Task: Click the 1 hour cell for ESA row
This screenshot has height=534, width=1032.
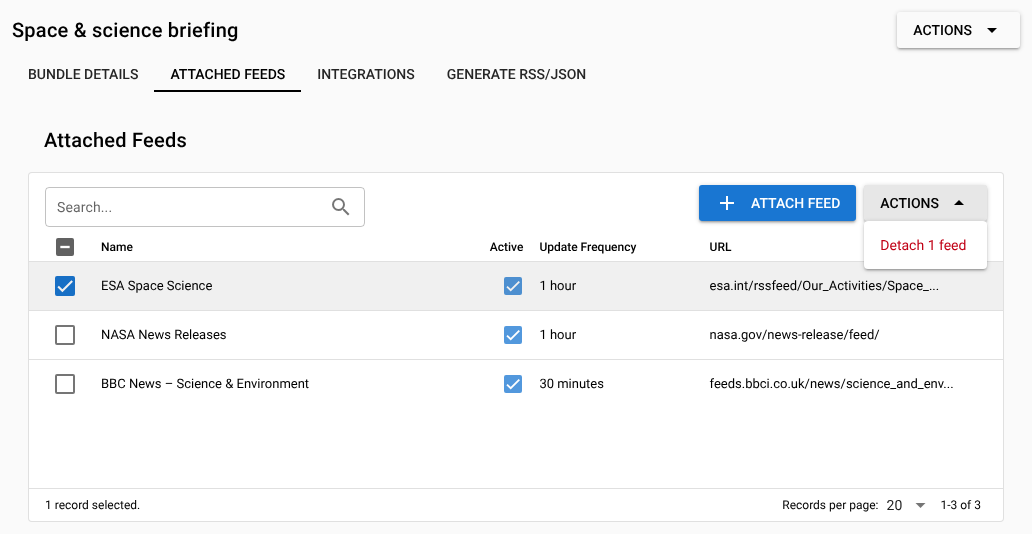Action: pos(557,286)
